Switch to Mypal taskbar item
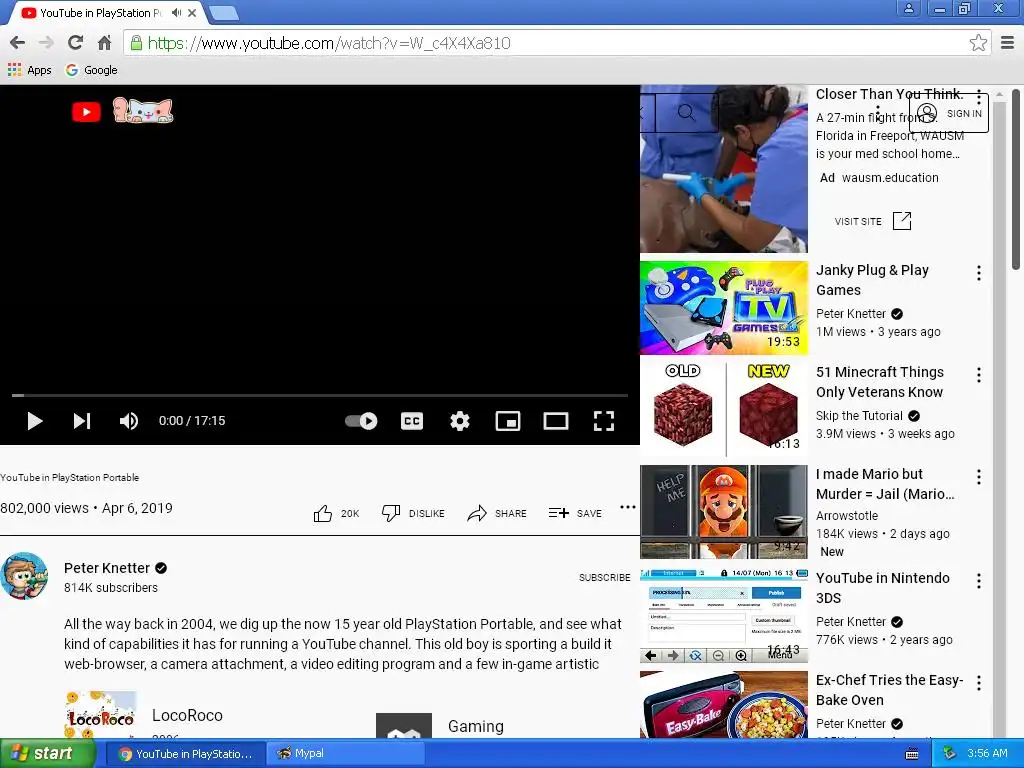 345,754
